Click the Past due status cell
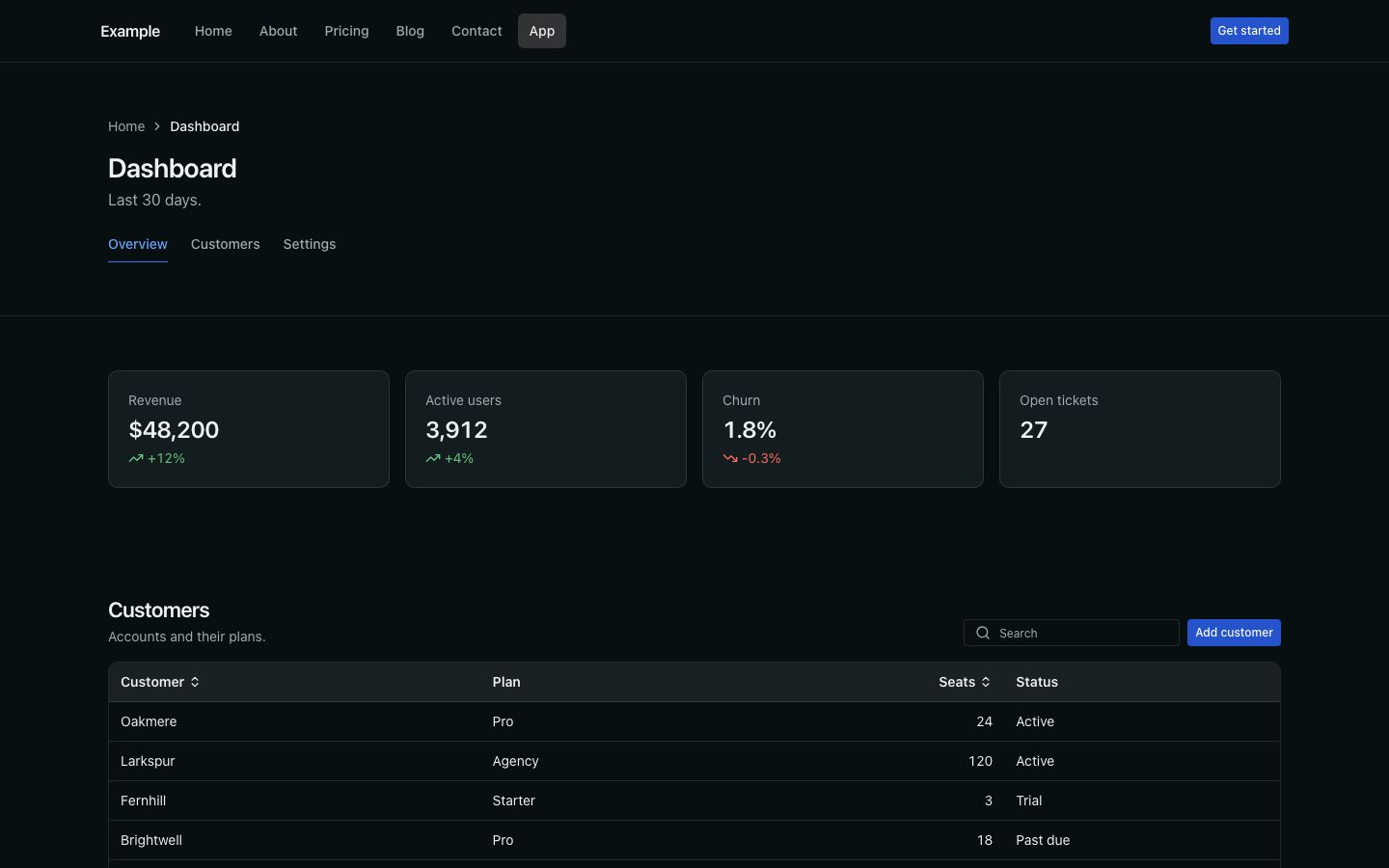Image resolution: width=1389 pixels, height=868 pixels. pos(1043,840)
